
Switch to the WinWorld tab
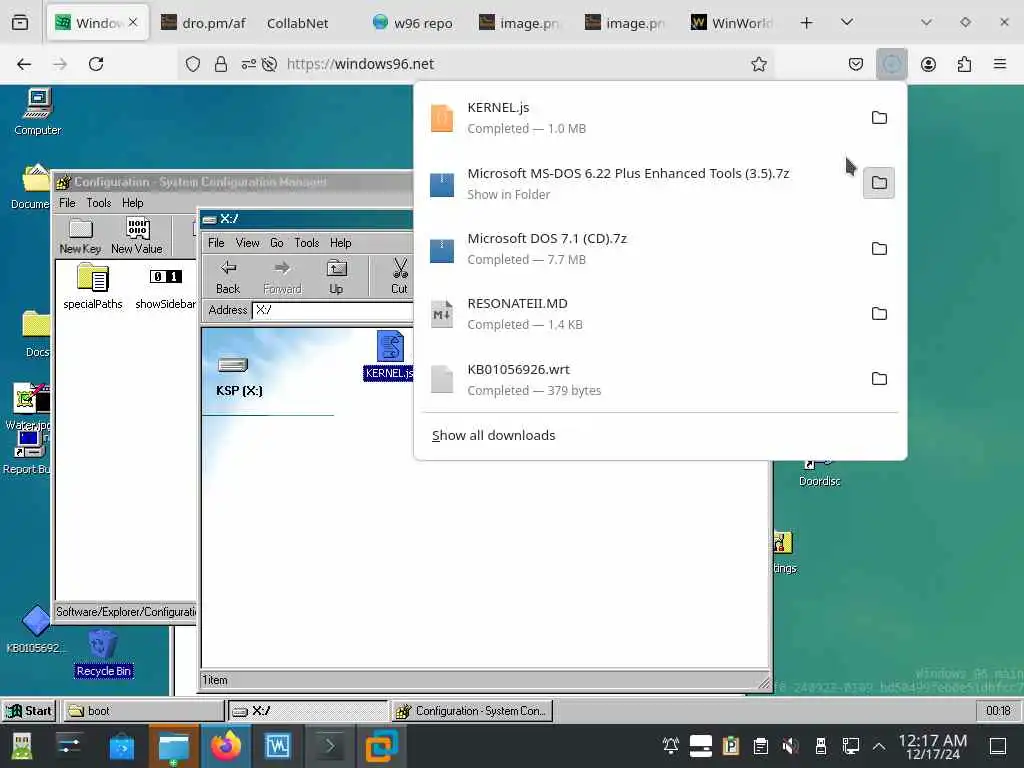(x=733, y=23)
